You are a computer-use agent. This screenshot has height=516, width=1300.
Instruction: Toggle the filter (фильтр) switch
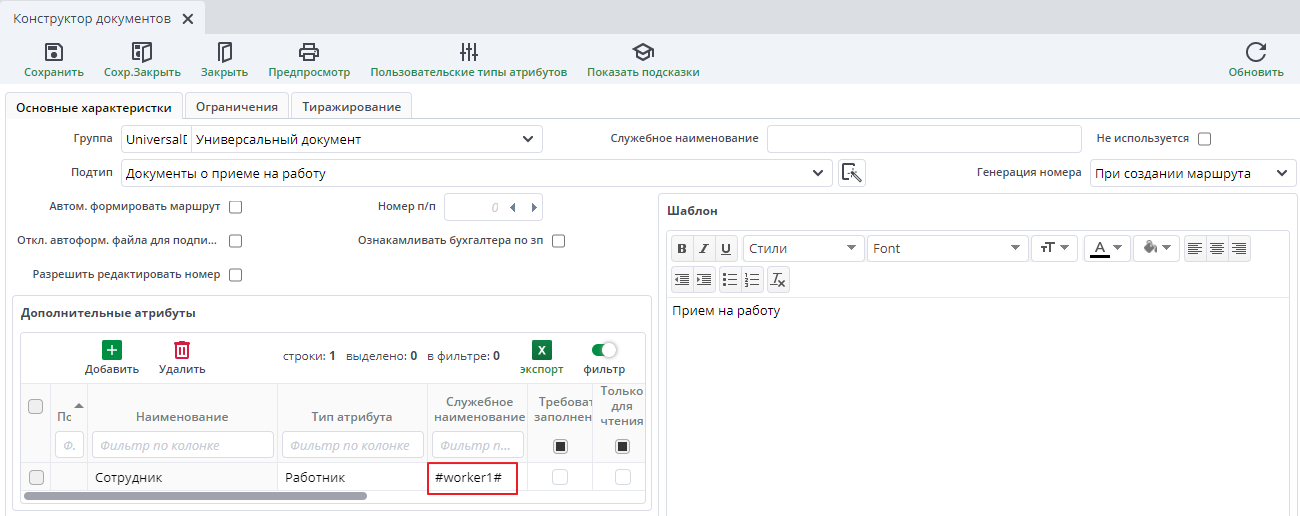pos(604,350)
